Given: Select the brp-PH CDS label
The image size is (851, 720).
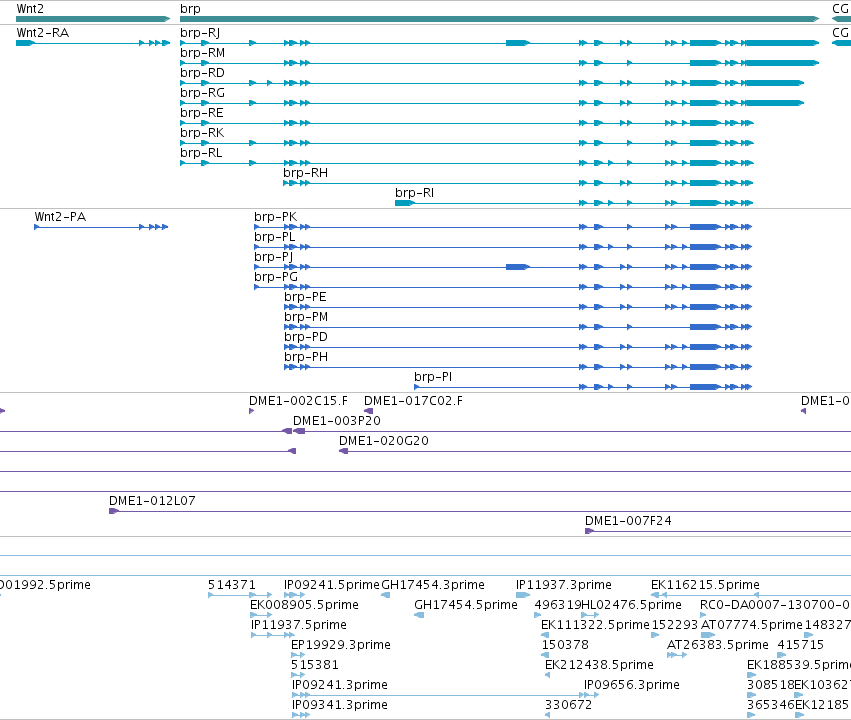Looking at the screenshot, I should point(306,357).
